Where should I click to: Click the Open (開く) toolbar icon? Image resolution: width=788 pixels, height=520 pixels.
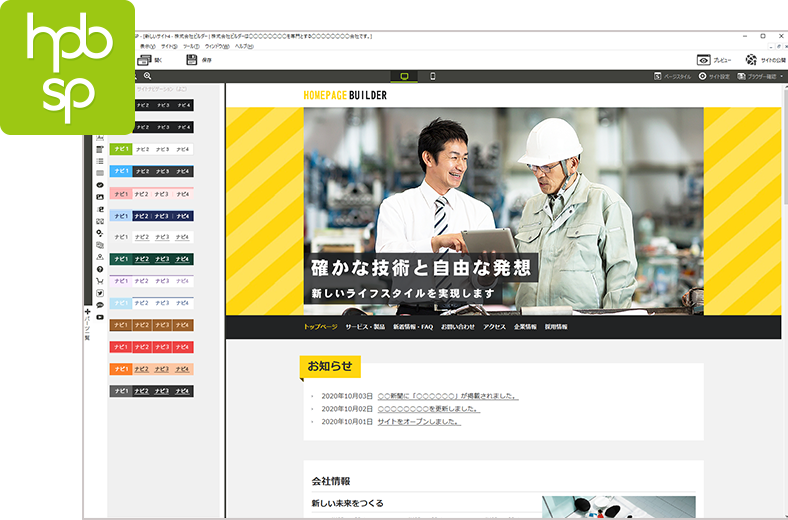click(x=144, y=60)
